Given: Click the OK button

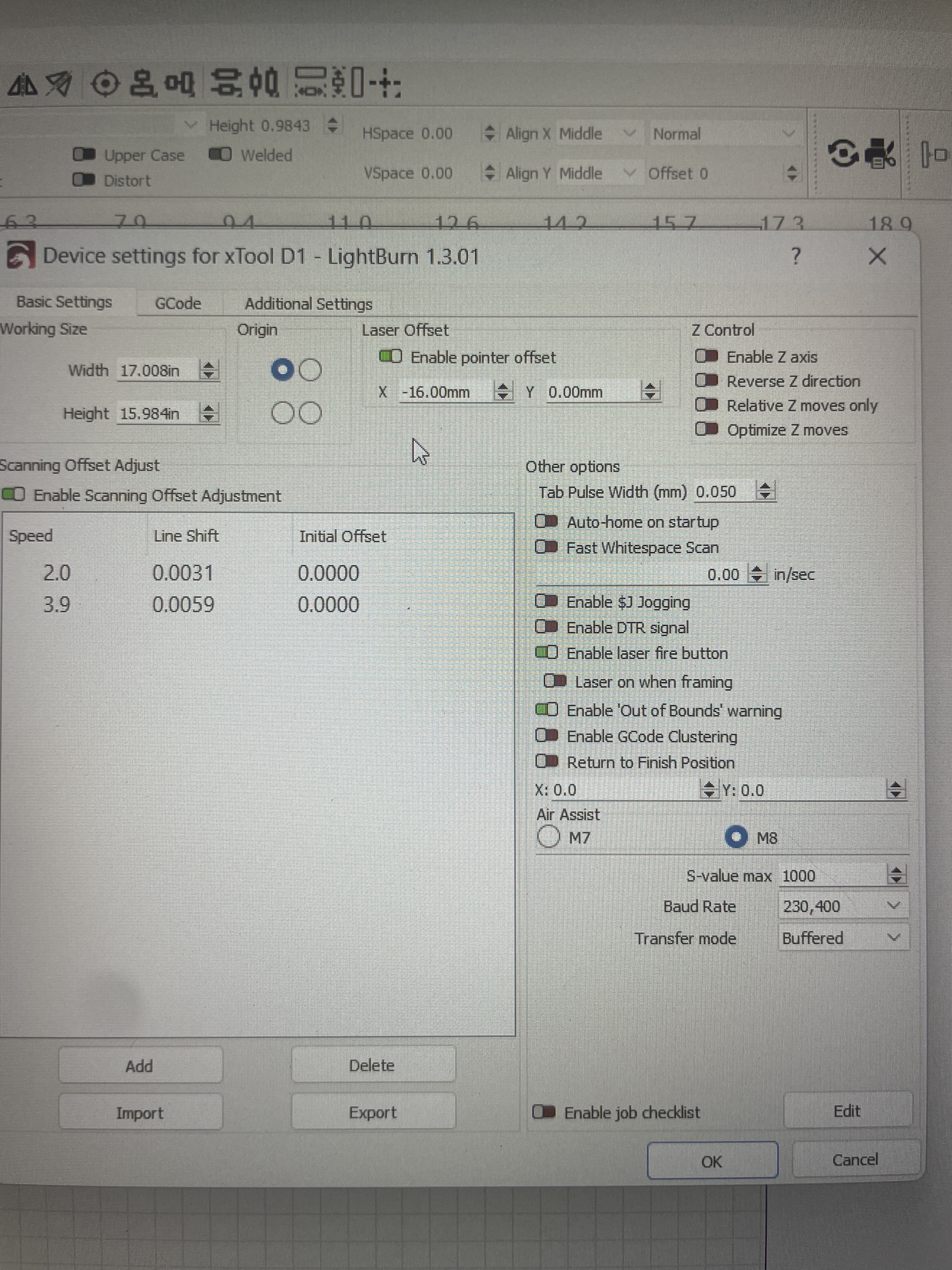Looking at the screenshot, I should [x=712, y=1161].
